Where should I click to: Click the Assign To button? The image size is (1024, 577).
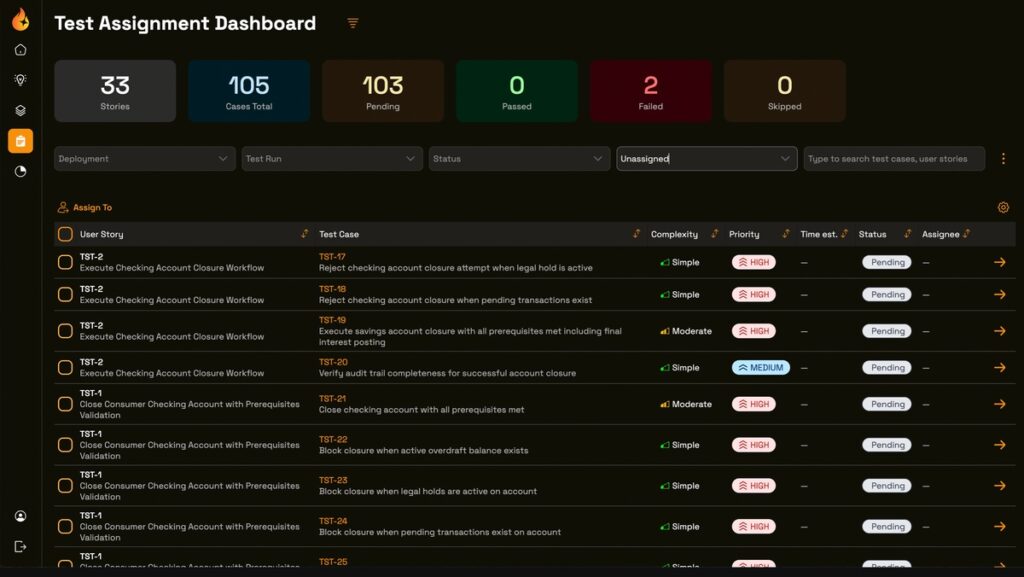(x=85, y=208)
